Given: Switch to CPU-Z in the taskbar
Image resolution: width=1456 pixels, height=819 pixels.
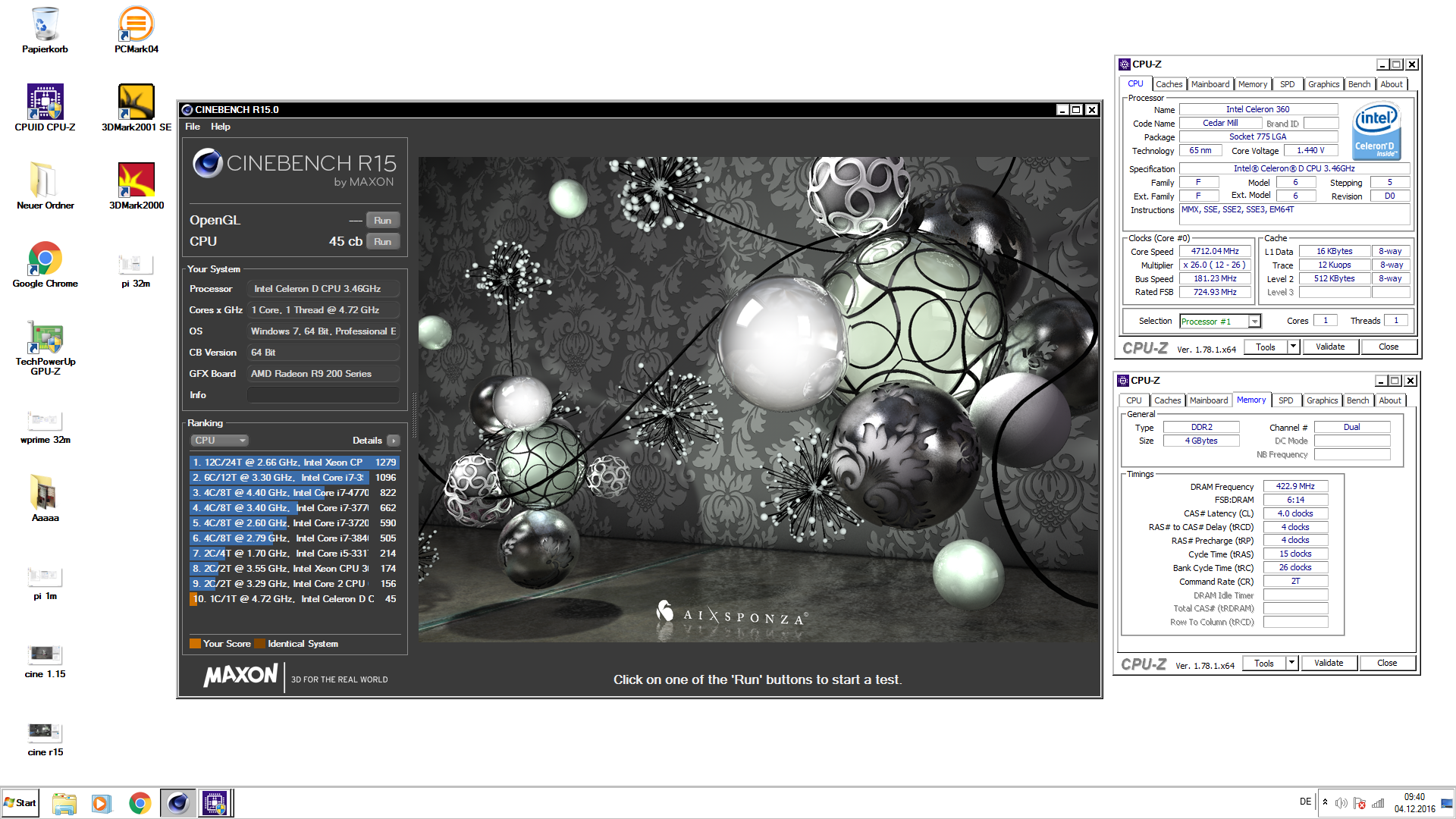Looking at the screenshot, I should click(215, 803).
